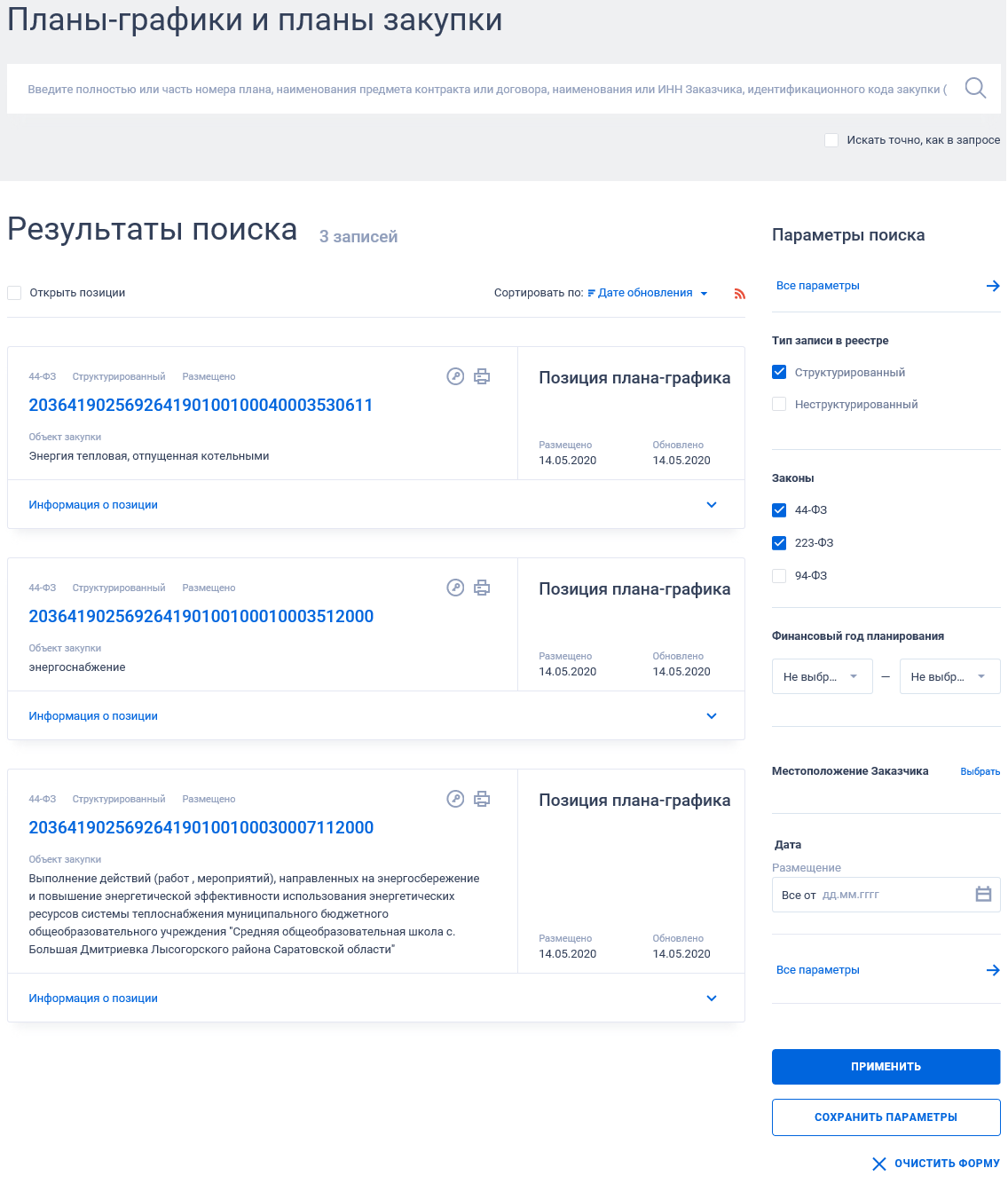
Task: Click the 3 записей count text
Action: pos(358,237)
